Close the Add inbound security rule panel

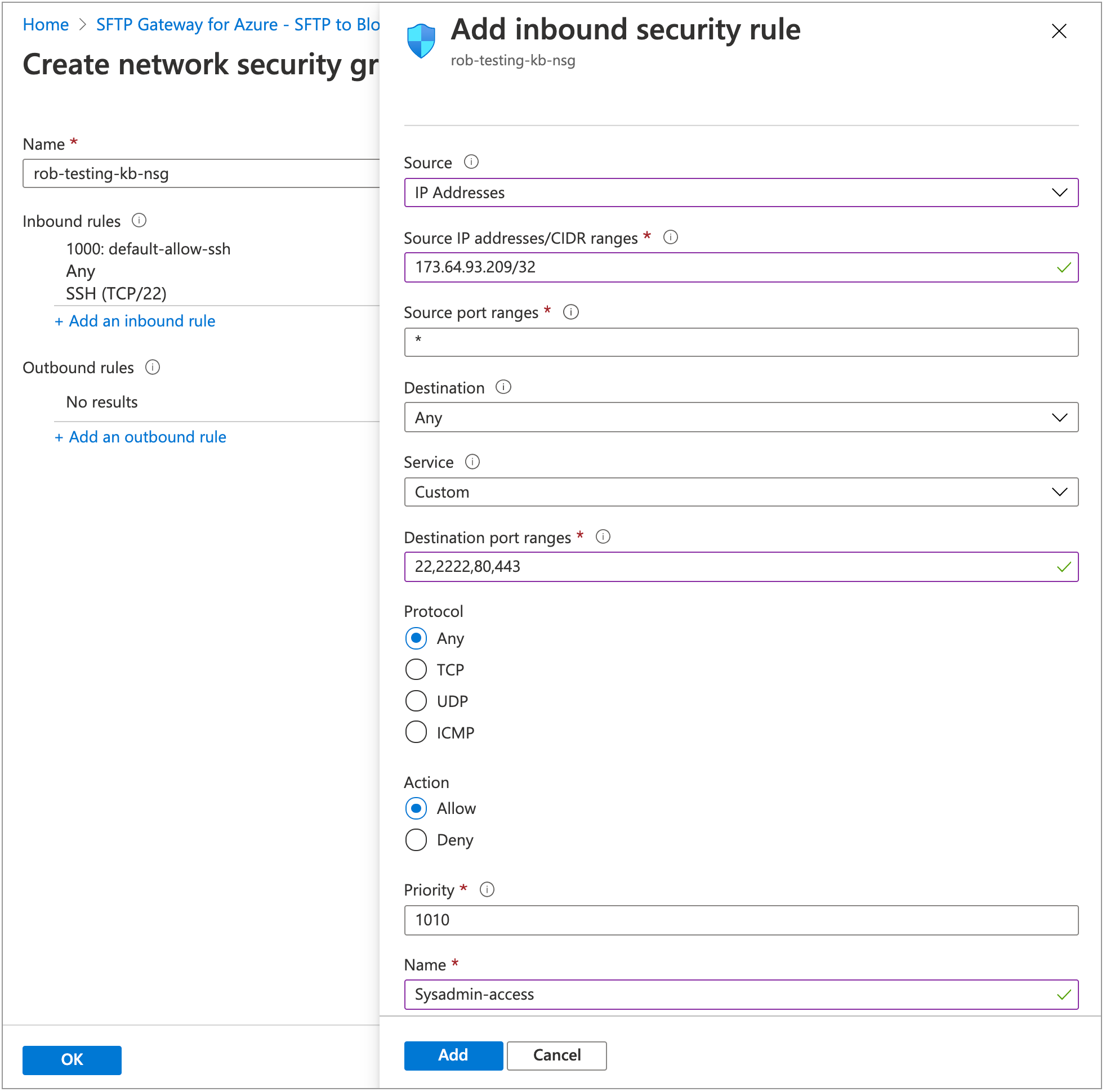(x=1060, y=31)
